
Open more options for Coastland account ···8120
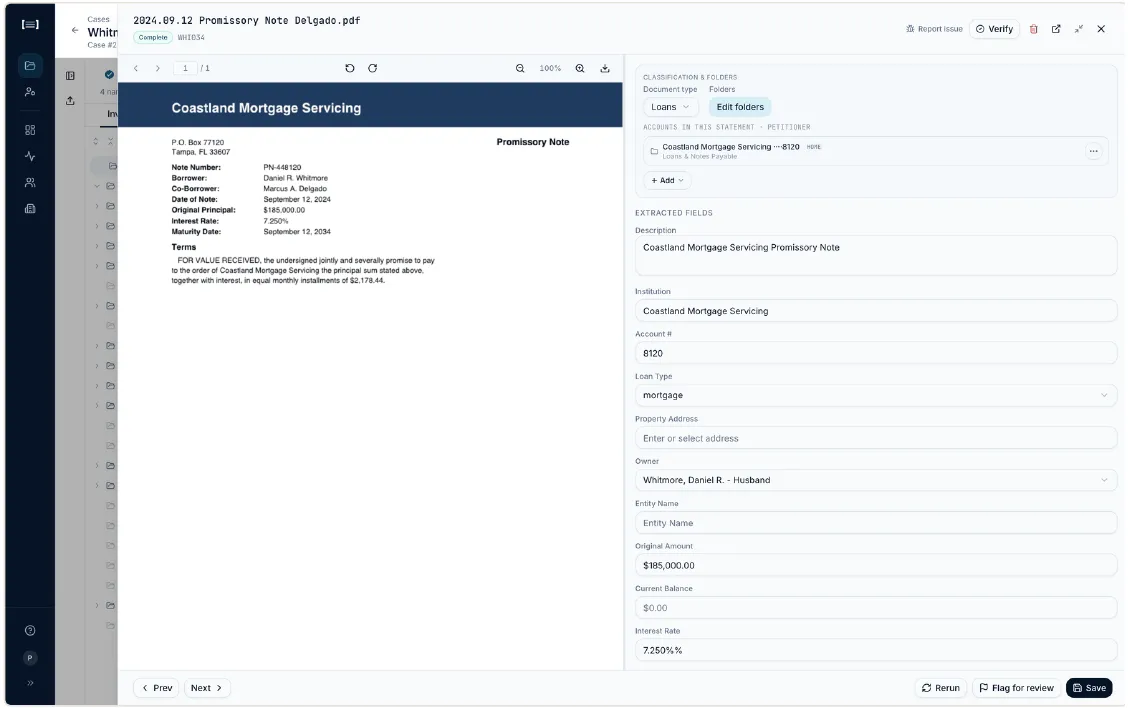1093,151
